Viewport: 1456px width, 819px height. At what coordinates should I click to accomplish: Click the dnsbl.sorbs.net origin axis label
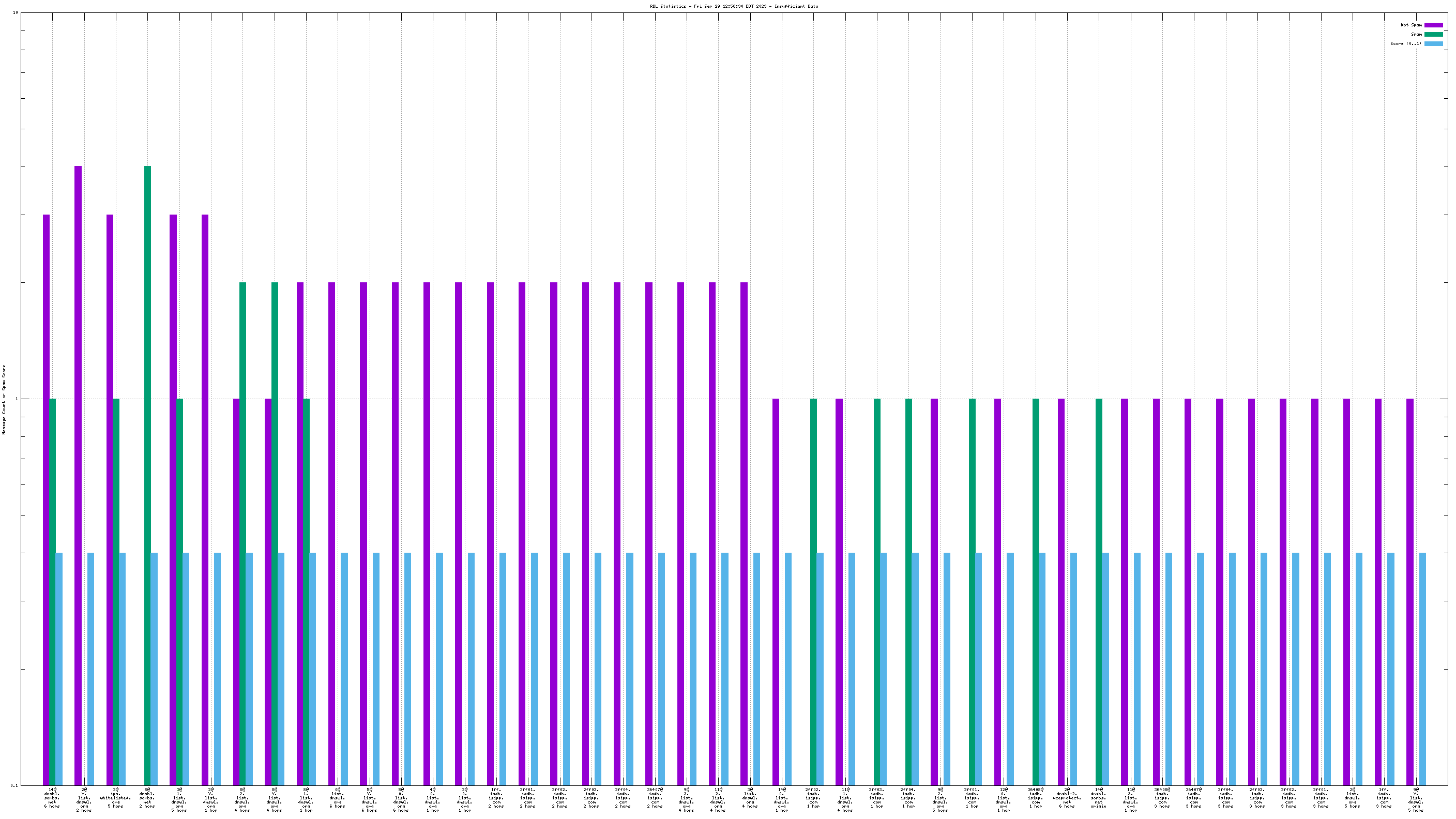tap(1098, 797)
